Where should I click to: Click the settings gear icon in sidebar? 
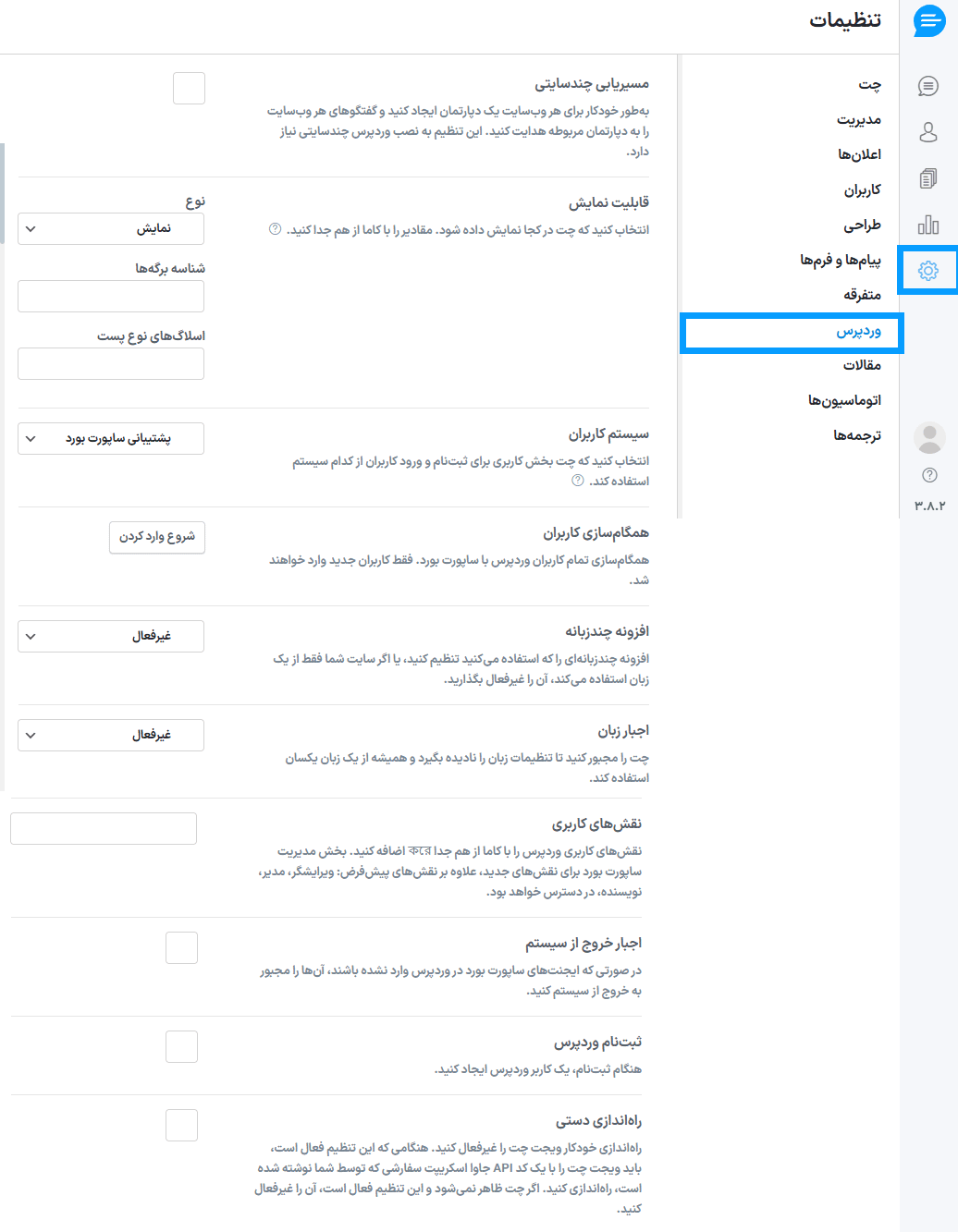tap(927, 270)
